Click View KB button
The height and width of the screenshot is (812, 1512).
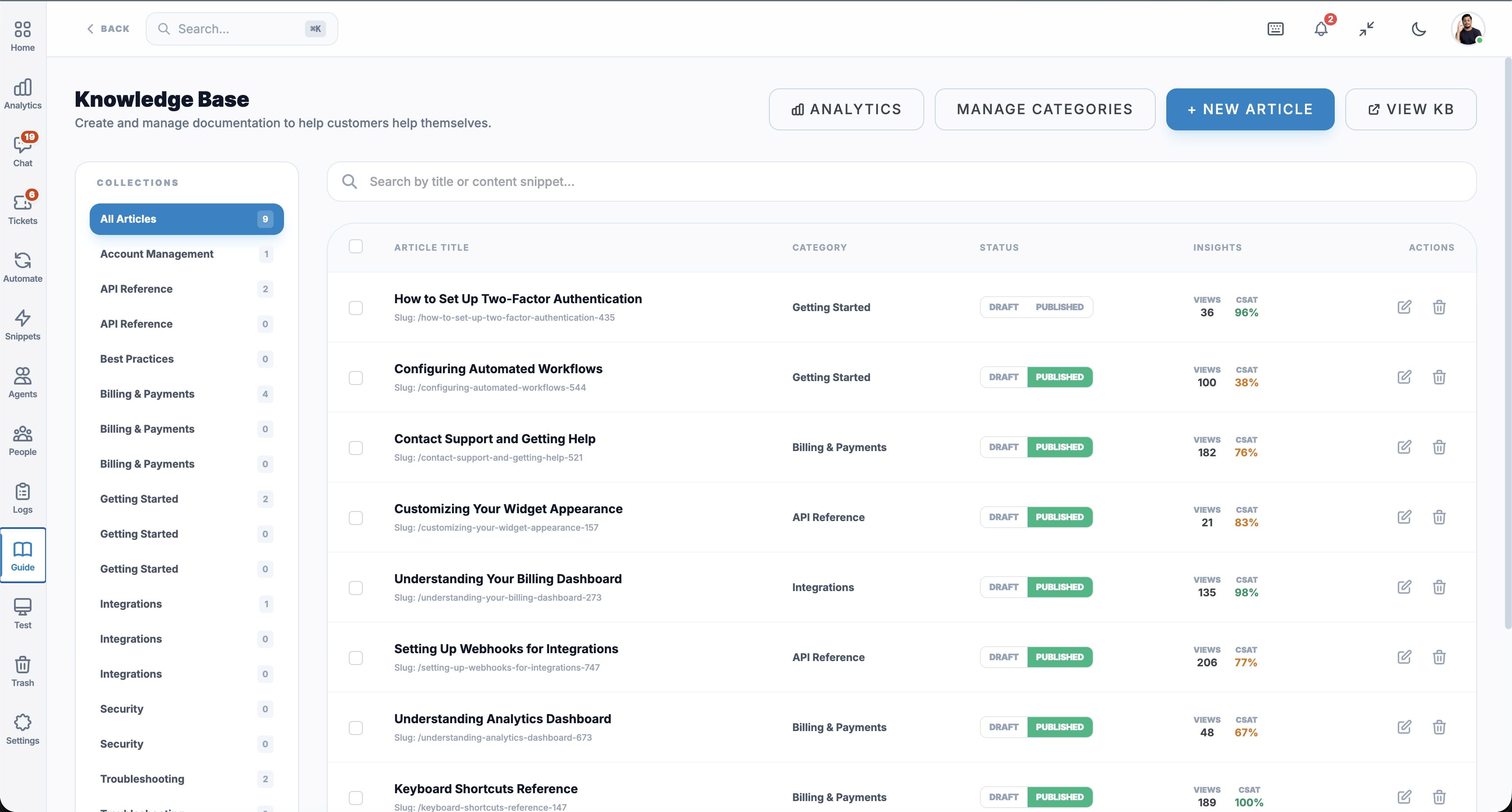1410,109
